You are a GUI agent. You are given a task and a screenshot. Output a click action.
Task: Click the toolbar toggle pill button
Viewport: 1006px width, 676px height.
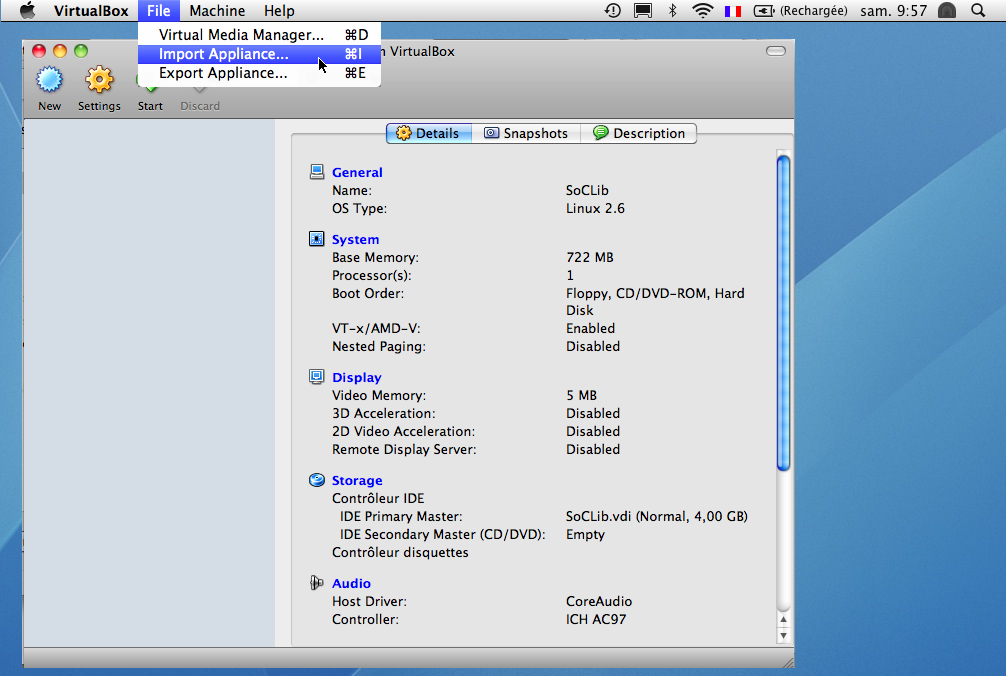coord(776,51)
